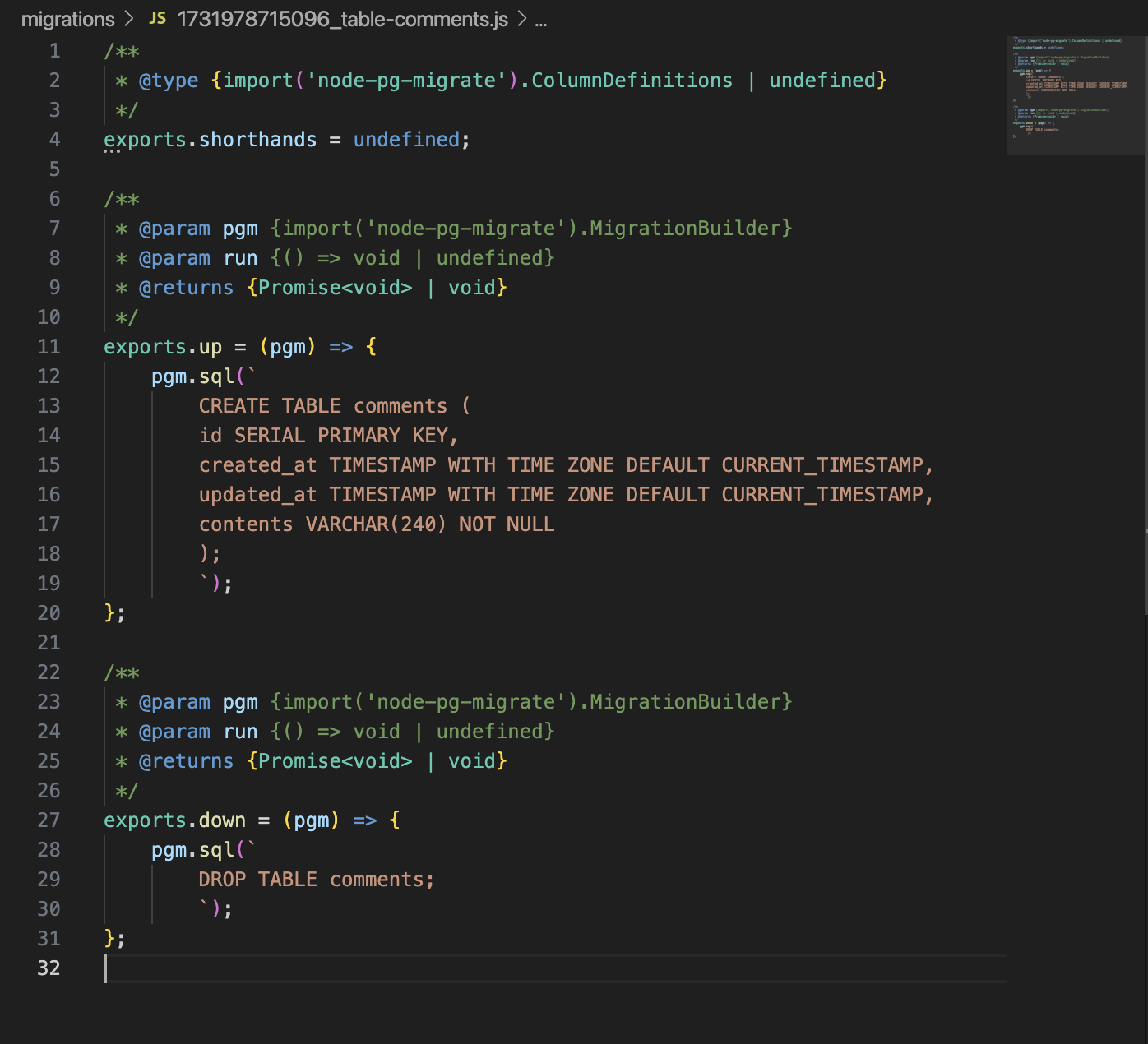Click 'MigrationBuilder' on line 23
This screenshot has width=1148, height=1044.
[x=685, y=702]
